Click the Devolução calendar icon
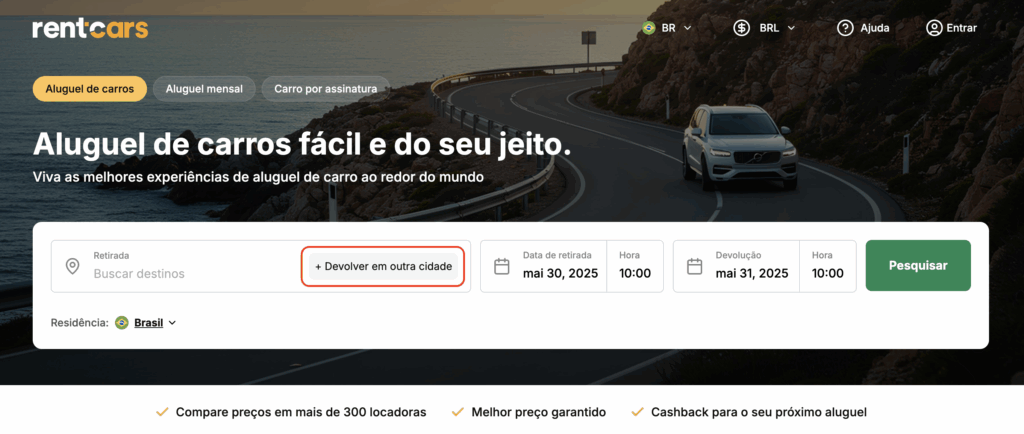This screenshot has height=434, width=1024. click(x=695, y=266)
